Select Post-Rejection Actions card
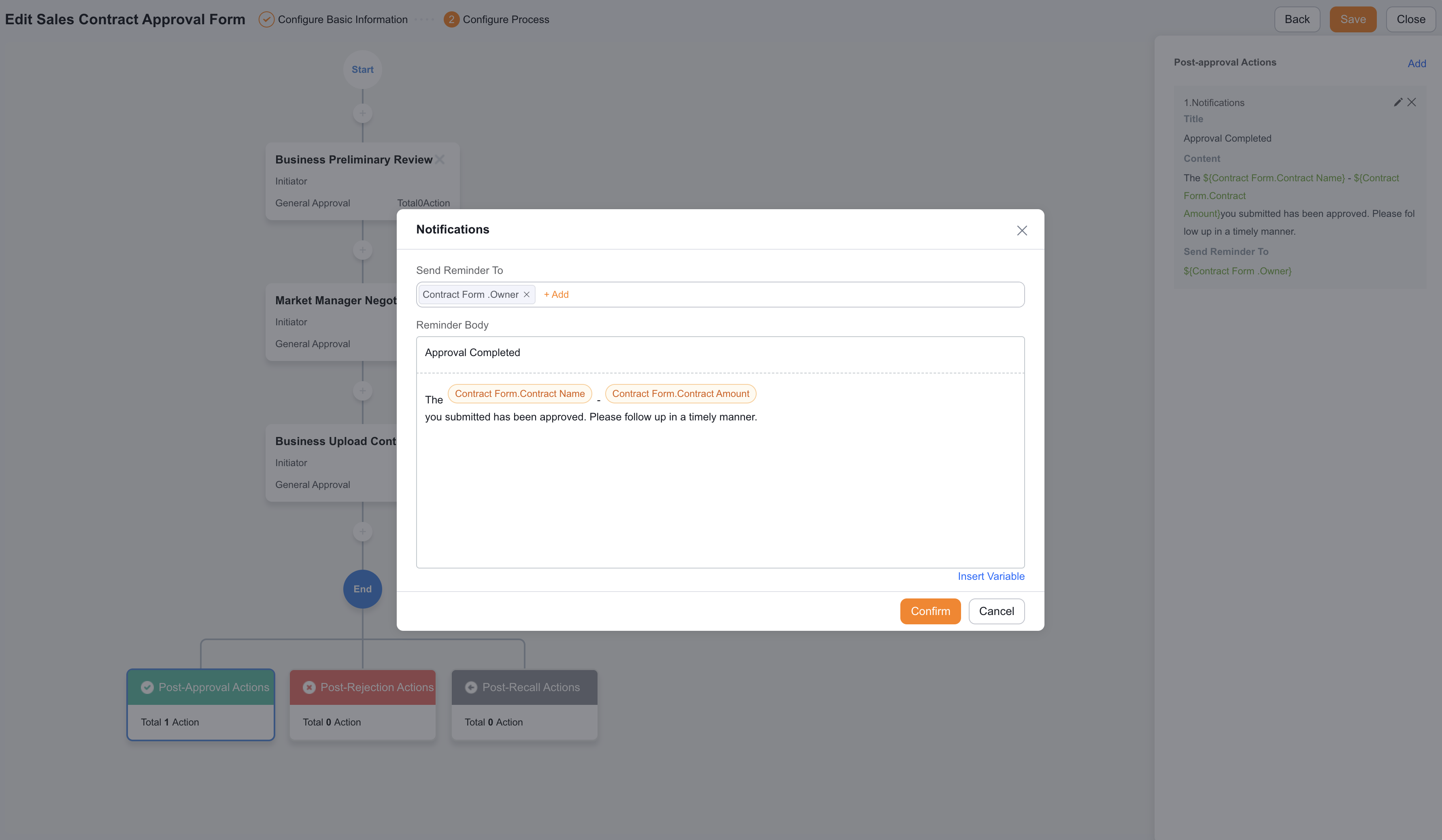The width and height of the screenshot is (1442, 840). [x=362, y=704]
